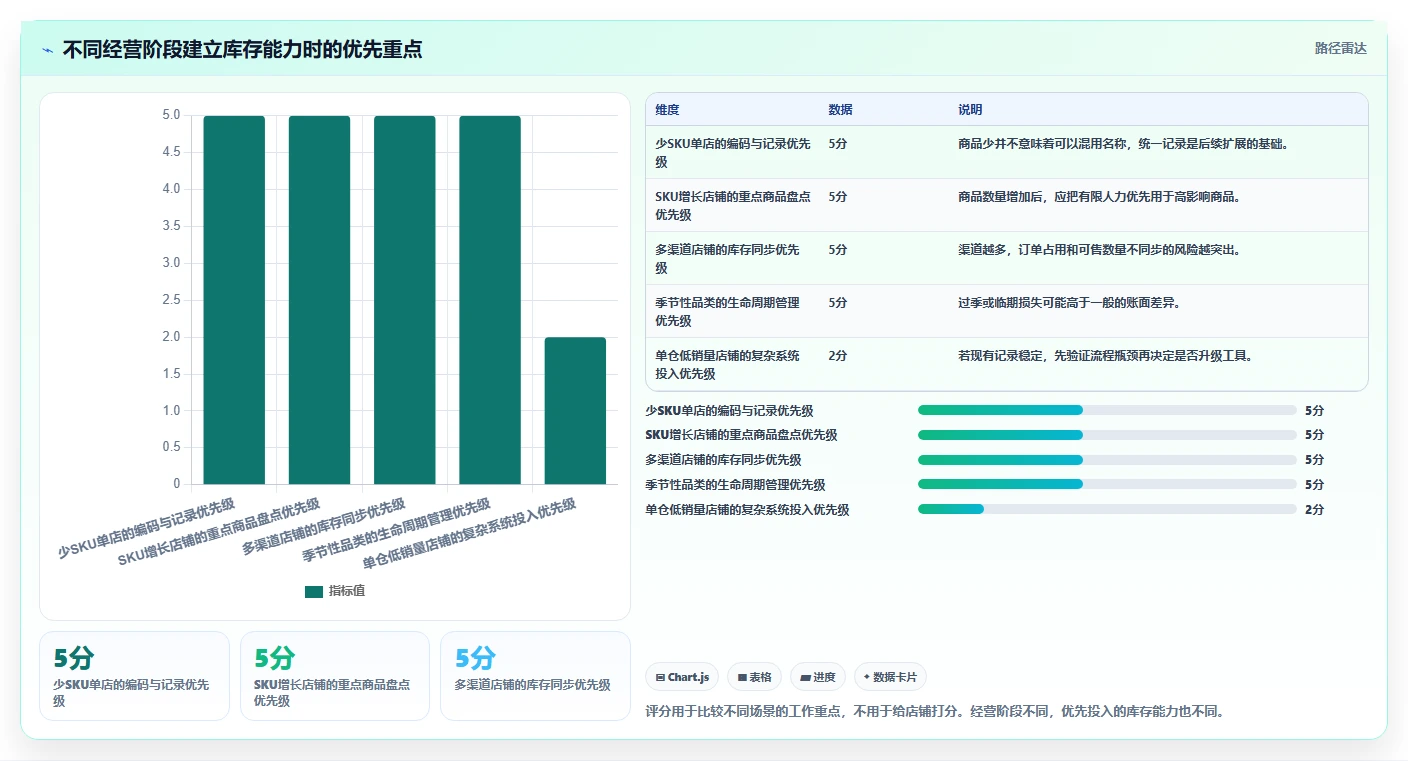
Task: Click progress bar for 多渠道店铺的库存同步优先级
Action: coord(1107,460)
